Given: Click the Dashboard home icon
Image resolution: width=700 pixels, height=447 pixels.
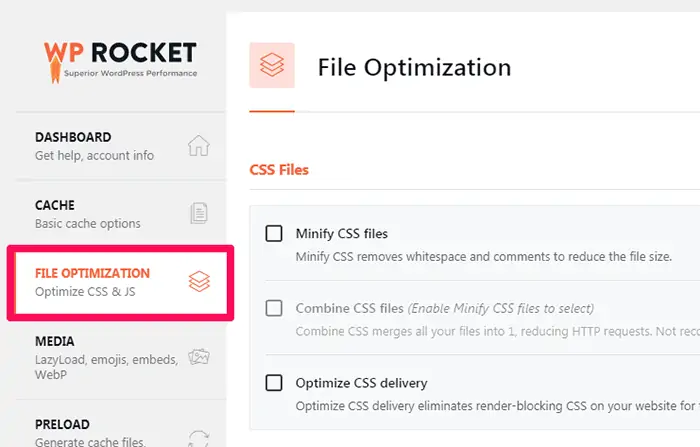Looking at the screenshot, I should coord(199,146).
